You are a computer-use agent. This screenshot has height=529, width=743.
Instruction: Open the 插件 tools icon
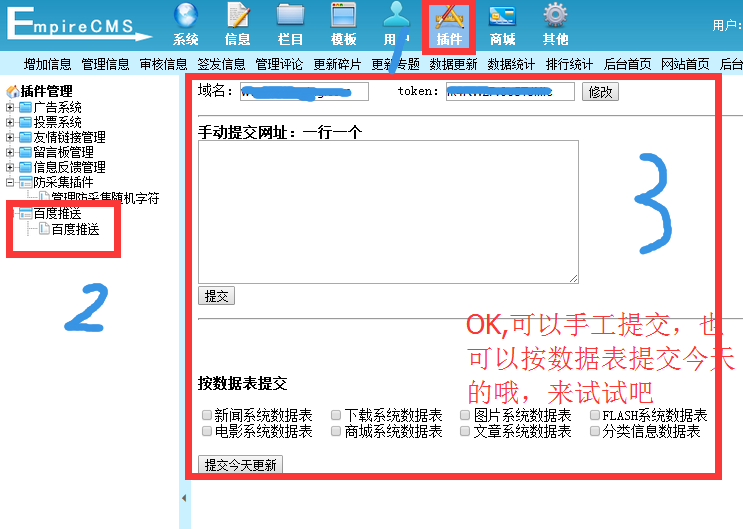click(449, 18)
